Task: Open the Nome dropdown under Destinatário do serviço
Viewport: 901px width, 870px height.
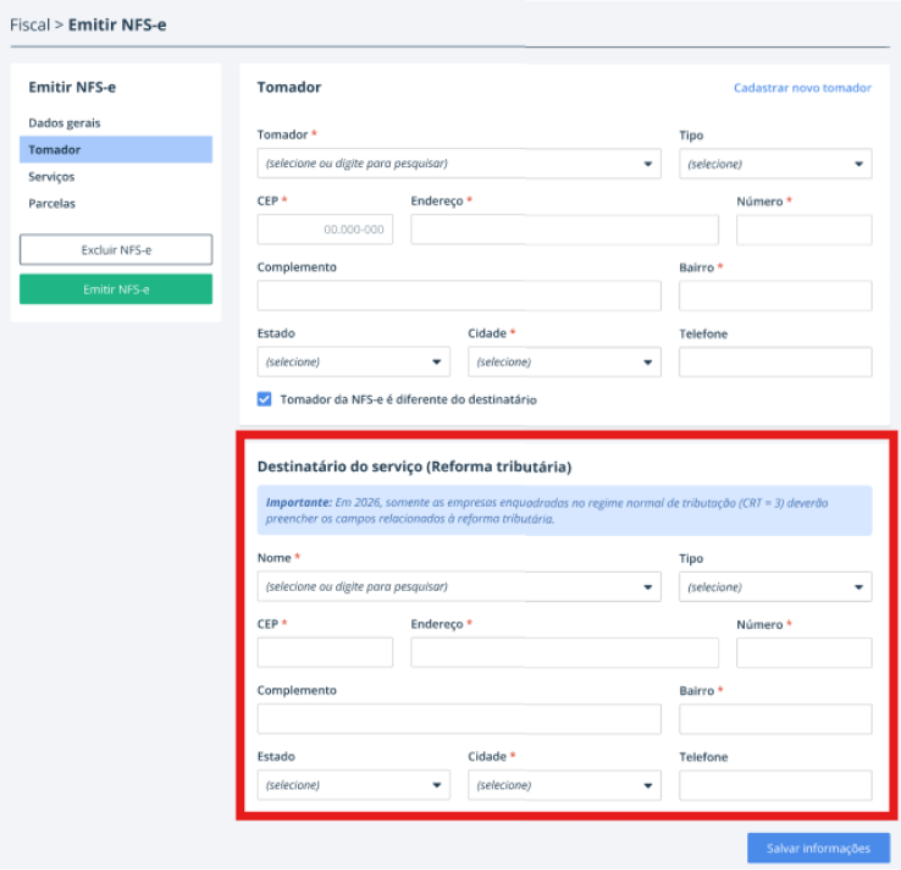Action: (459, 587)
